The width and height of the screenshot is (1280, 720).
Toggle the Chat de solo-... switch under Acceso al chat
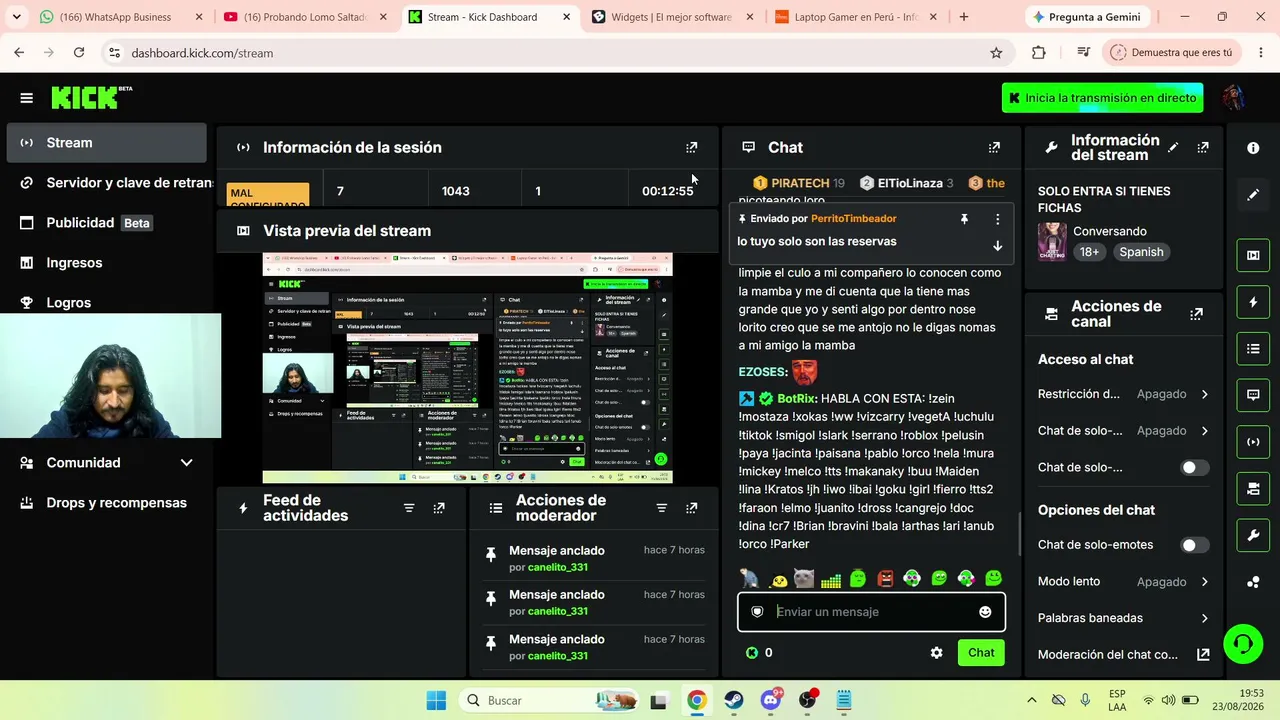[1194, 467]
